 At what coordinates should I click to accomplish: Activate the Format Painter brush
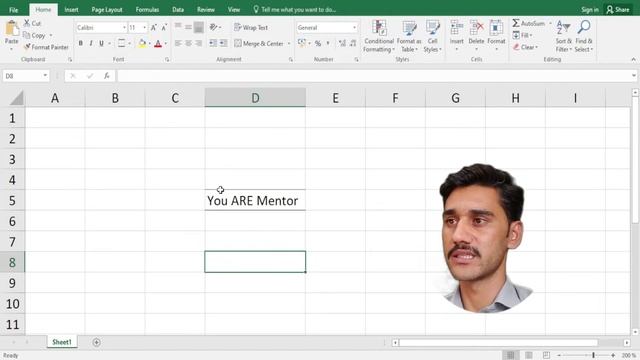(27, 47)
